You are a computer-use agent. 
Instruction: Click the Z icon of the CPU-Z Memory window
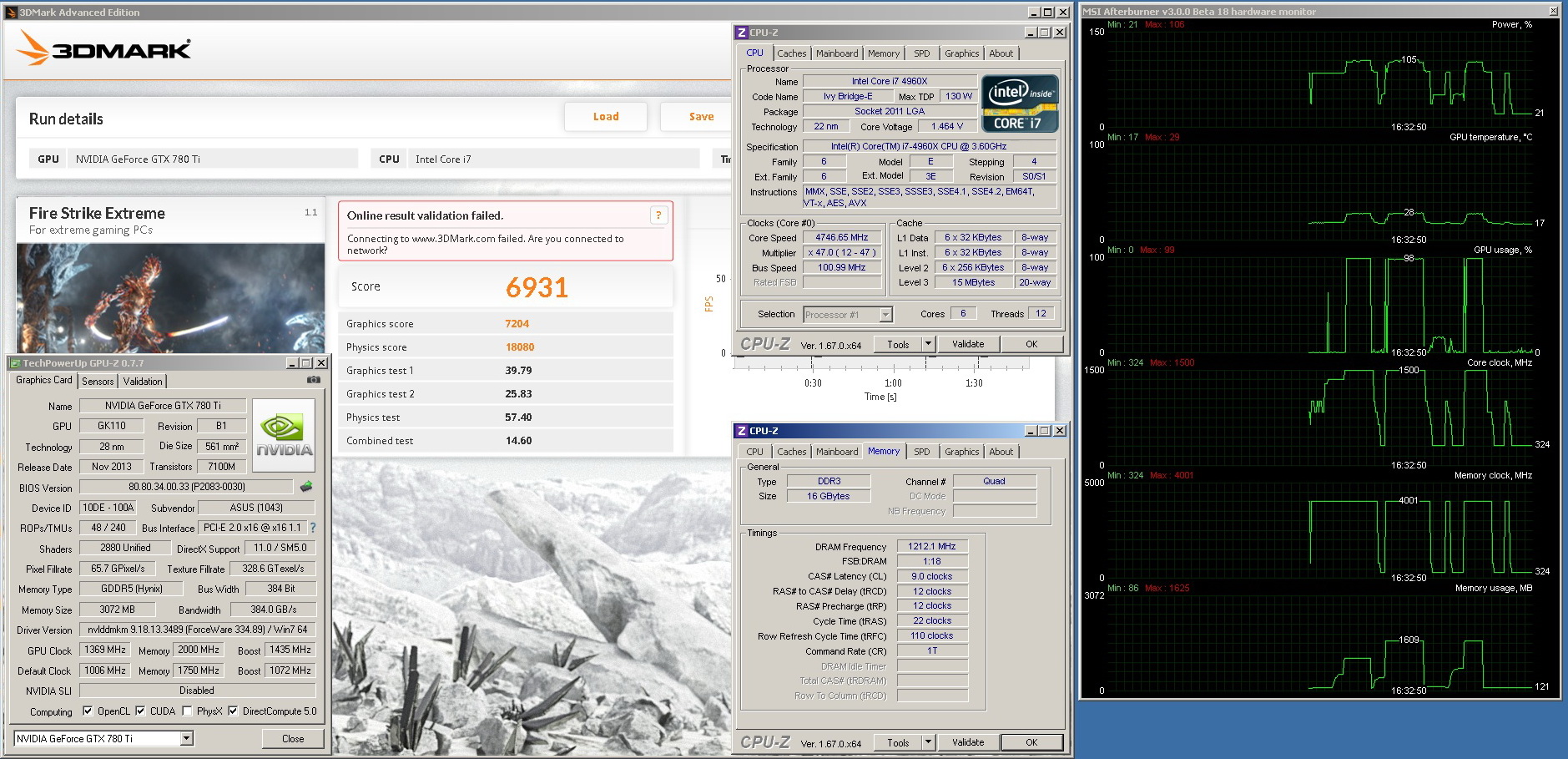(x=741, y=431)
